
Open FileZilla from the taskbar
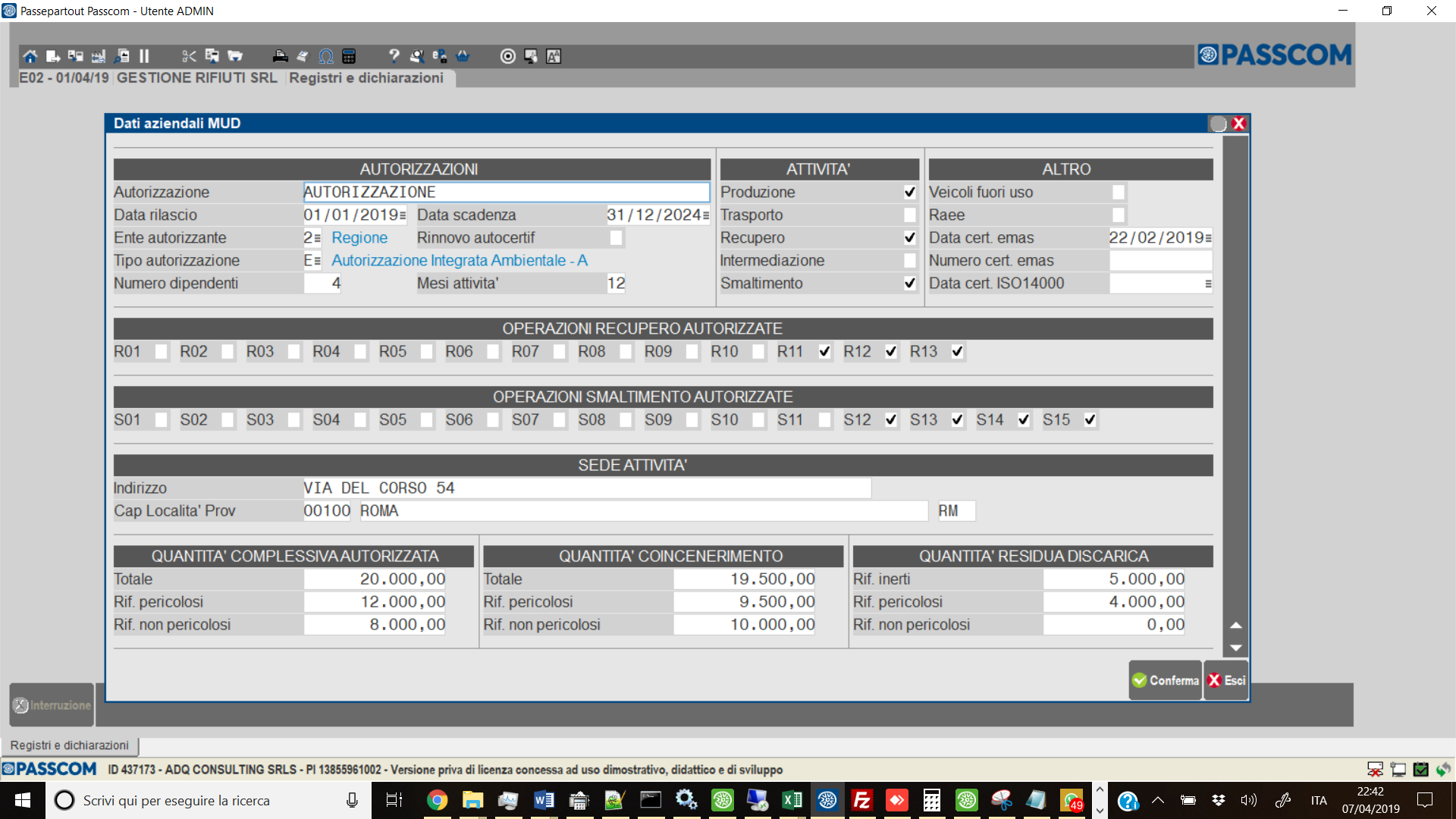point(861,800)
